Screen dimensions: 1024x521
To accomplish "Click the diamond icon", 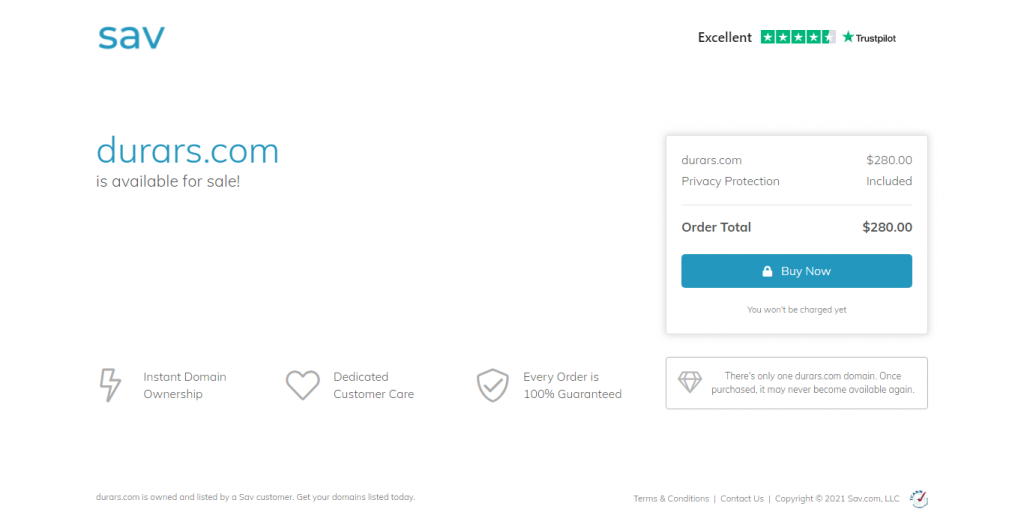I will (x=690, y=382).
